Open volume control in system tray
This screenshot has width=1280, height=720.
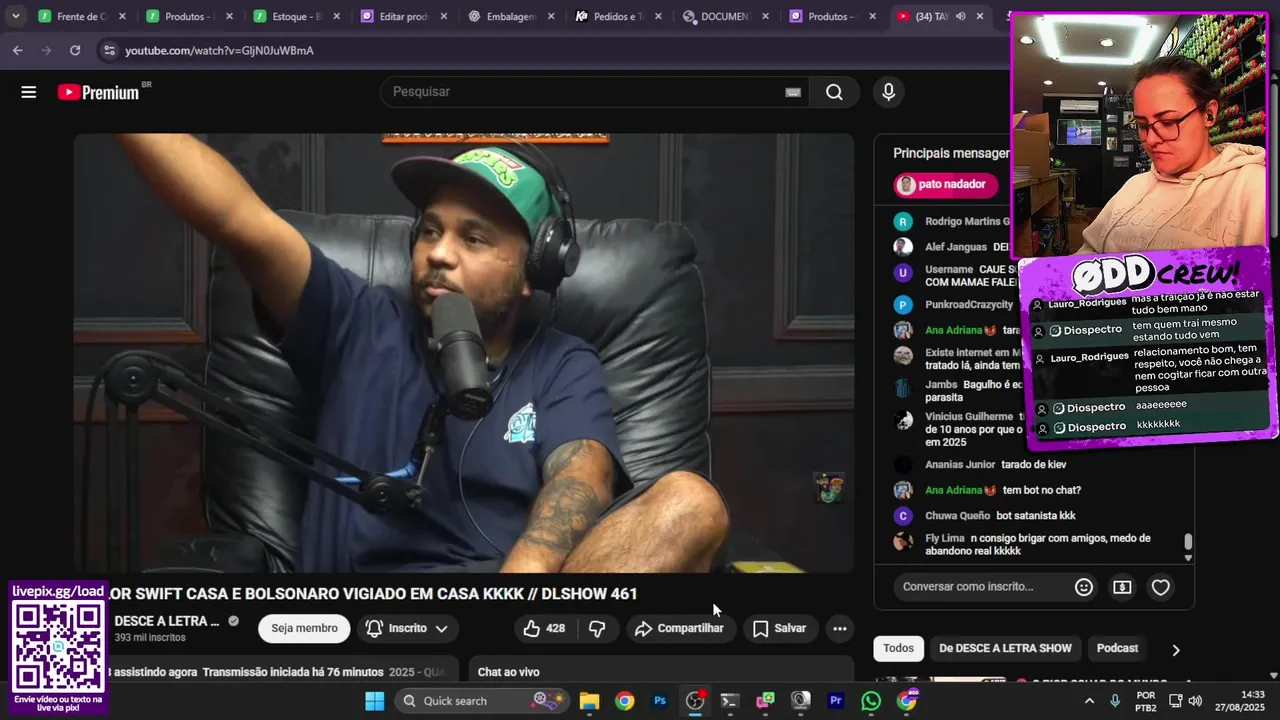(x=1195, y=700)
